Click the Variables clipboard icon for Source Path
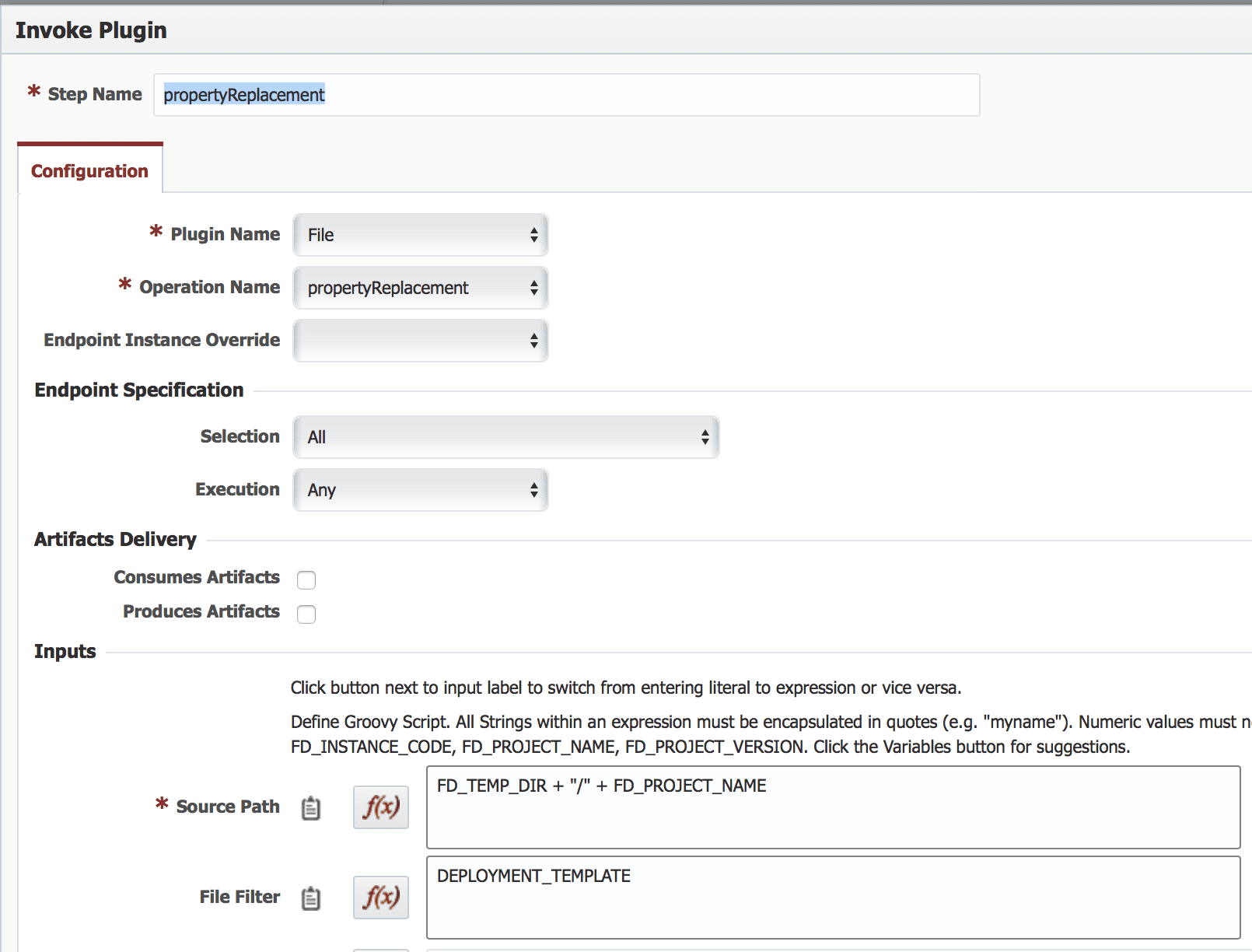The width and height of the screenshot is (1252, 952). click(x=311, y=807)
